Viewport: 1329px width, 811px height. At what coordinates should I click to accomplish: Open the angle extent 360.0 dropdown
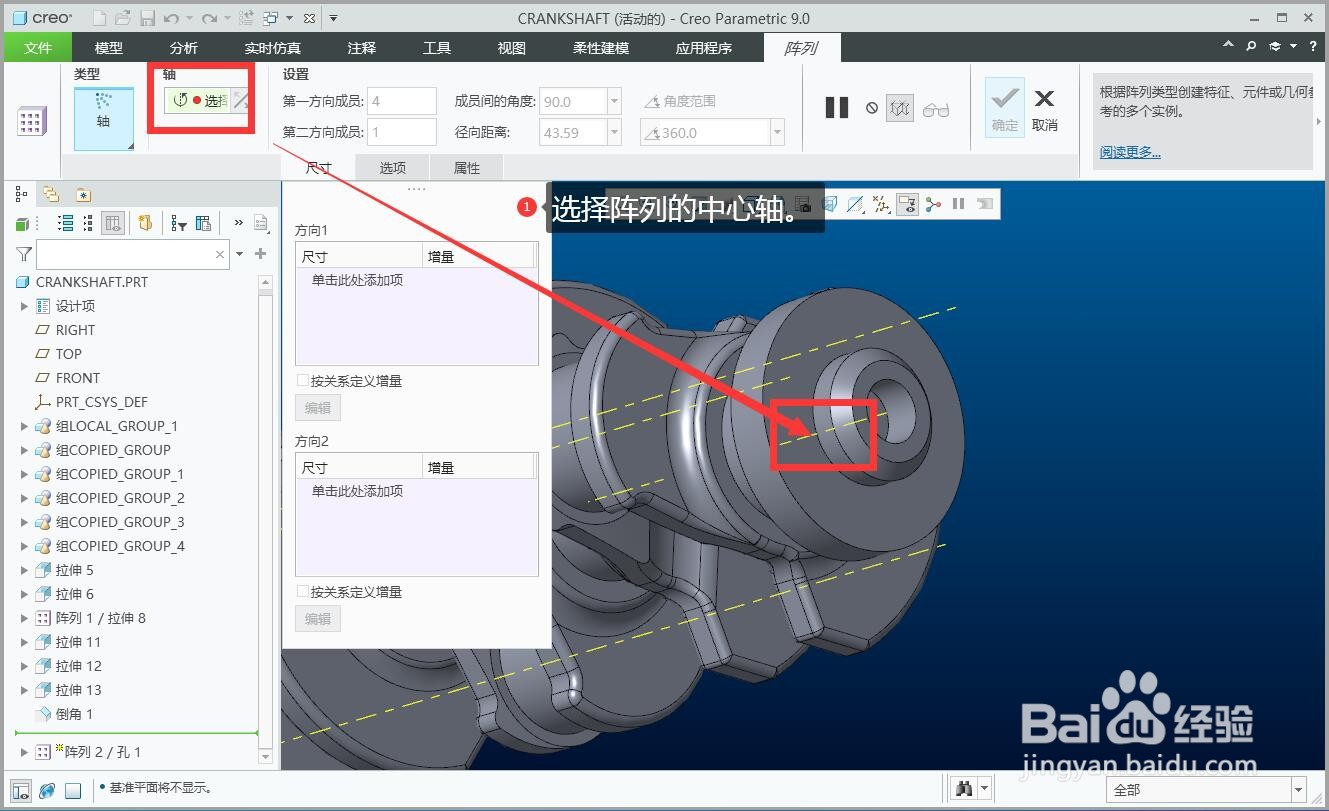point(778,132)
